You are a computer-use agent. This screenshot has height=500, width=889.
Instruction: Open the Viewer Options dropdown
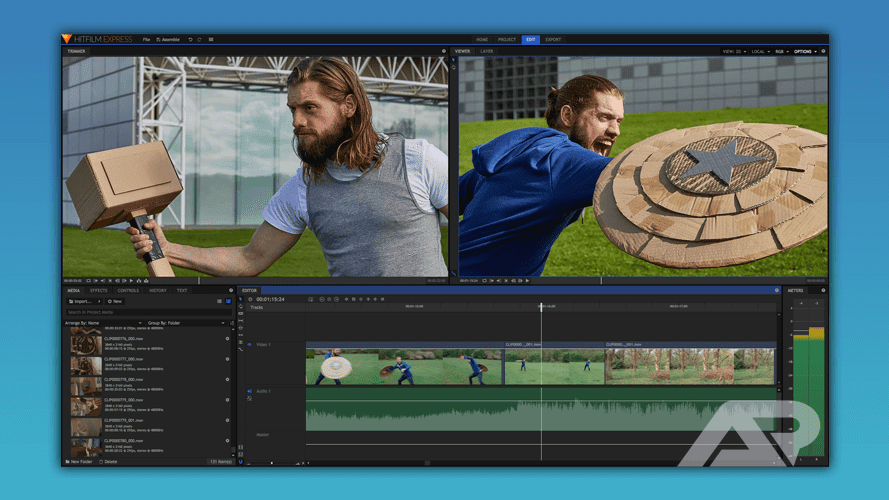tap(805, 51)
